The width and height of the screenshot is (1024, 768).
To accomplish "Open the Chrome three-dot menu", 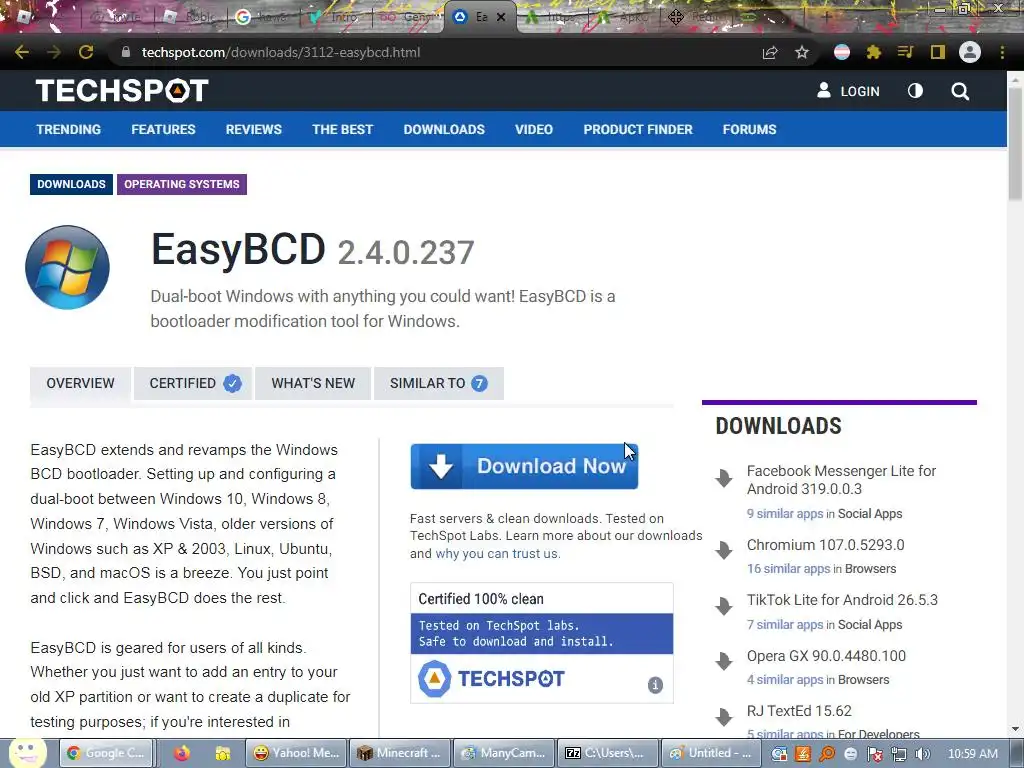I will click(x=1002, y=52).
